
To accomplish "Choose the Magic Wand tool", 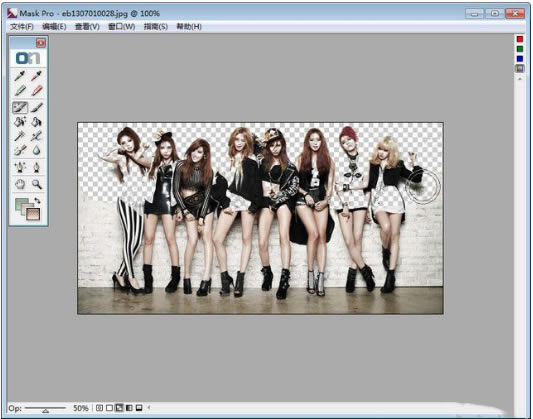I will pyautogui.click(x=20, y=137).
